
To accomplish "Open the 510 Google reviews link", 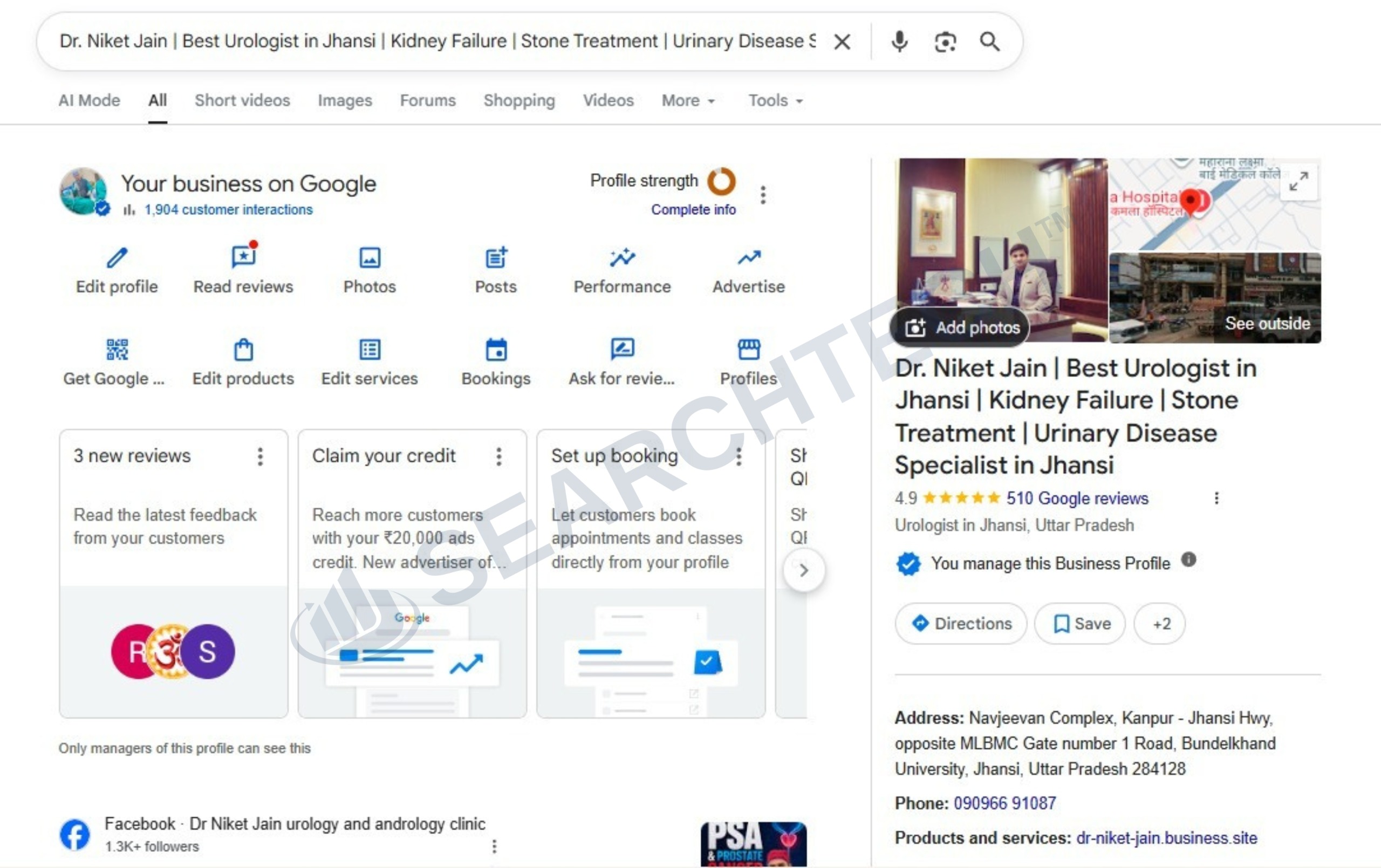I will click(x=1077, y=498).
